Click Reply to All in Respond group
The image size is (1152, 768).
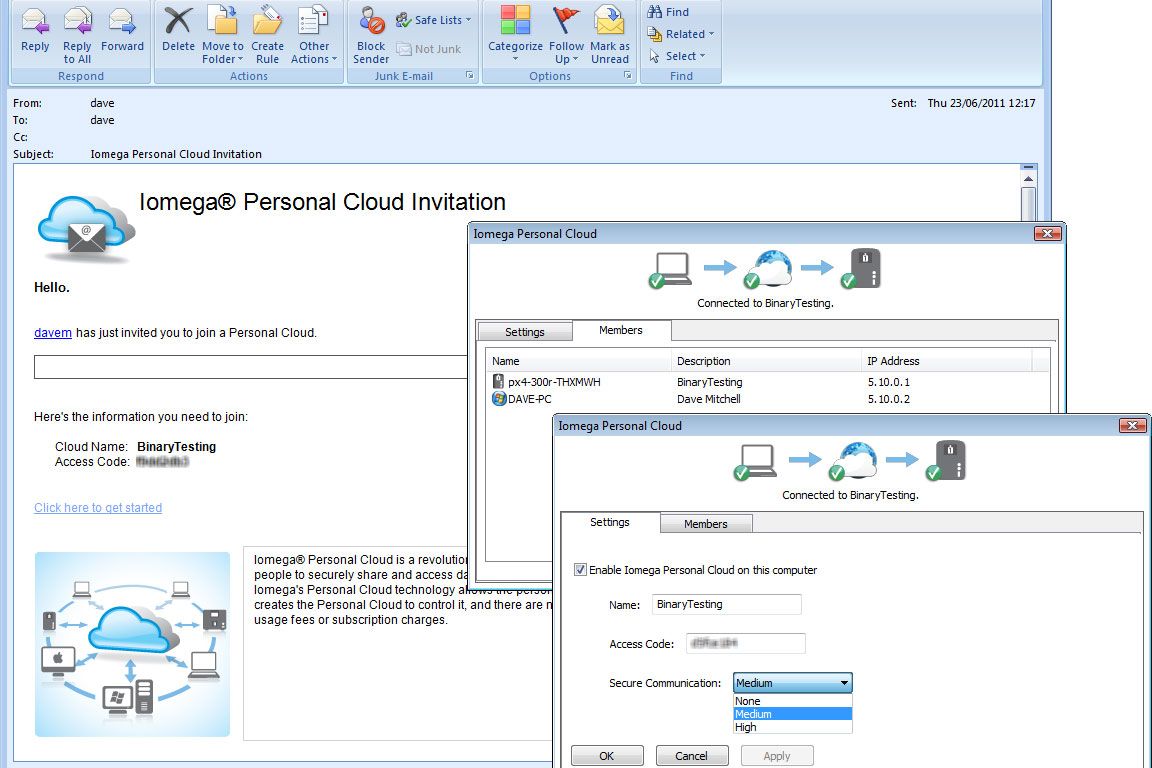tap(77, 35)
